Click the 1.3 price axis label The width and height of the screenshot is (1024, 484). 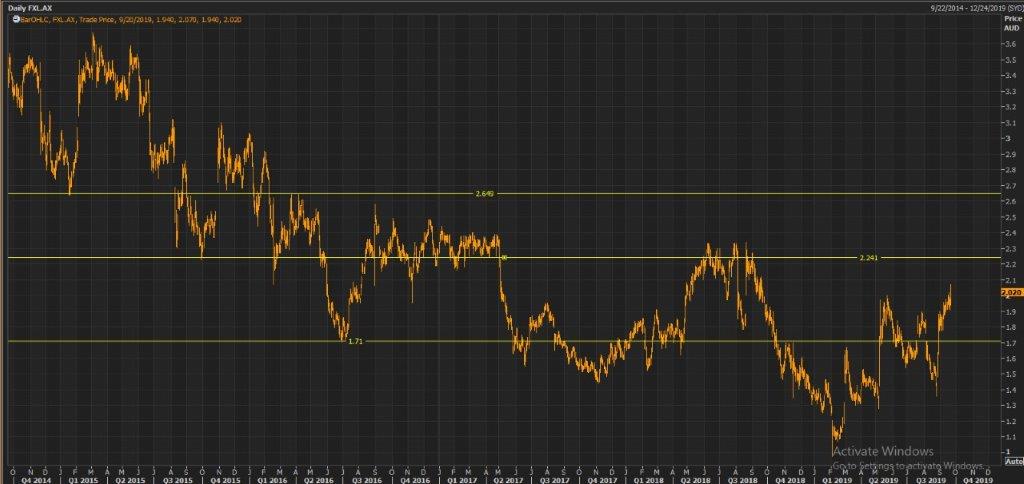point(1009,406)
